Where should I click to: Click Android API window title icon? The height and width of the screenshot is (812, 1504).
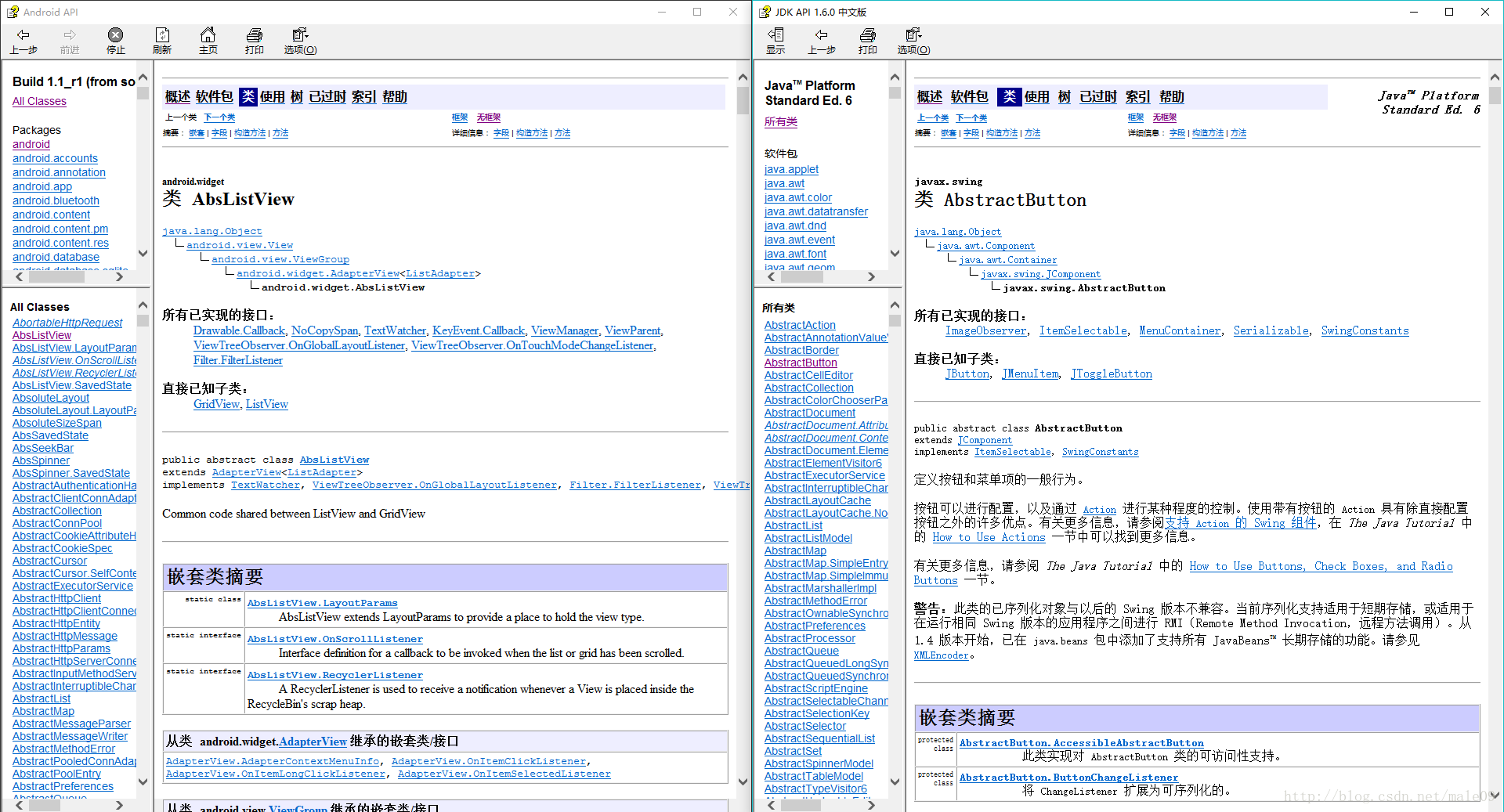[x=13, y=12]
